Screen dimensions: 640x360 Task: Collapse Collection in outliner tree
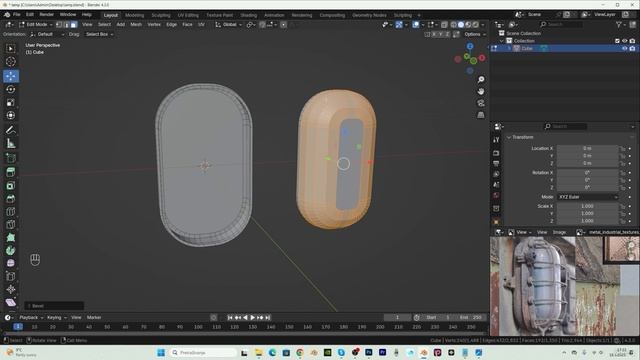pyautogui.click(x=502, y=41)
